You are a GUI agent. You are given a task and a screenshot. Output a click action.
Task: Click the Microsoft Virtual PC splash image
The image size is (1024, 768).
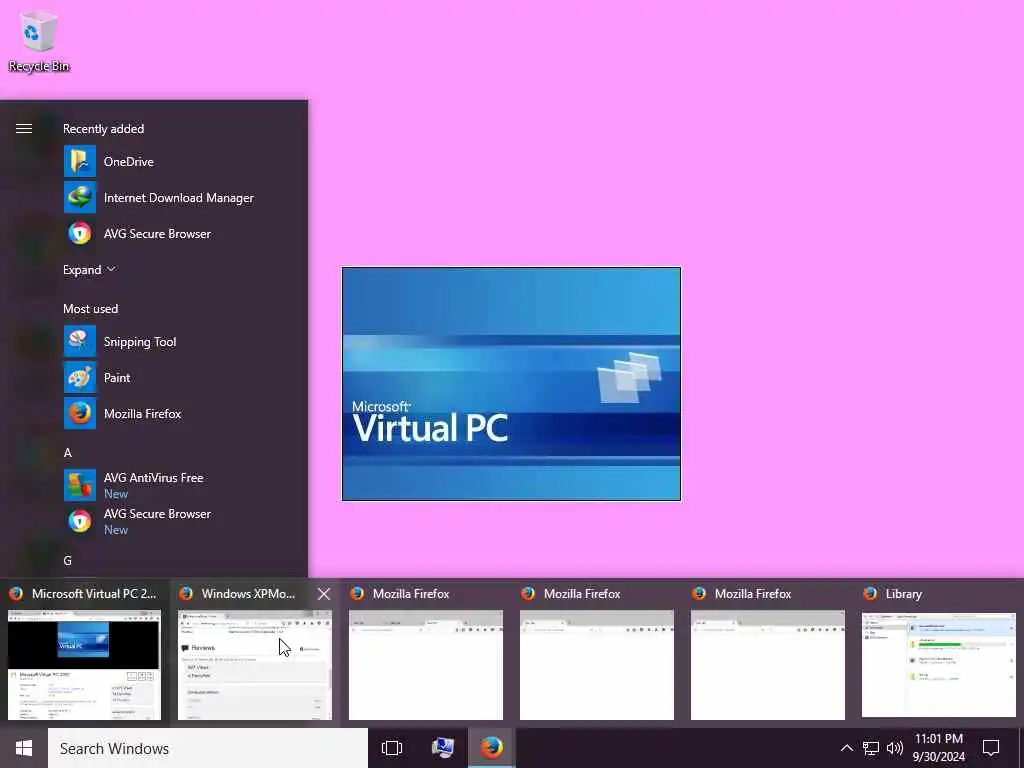tap(511, 384)
